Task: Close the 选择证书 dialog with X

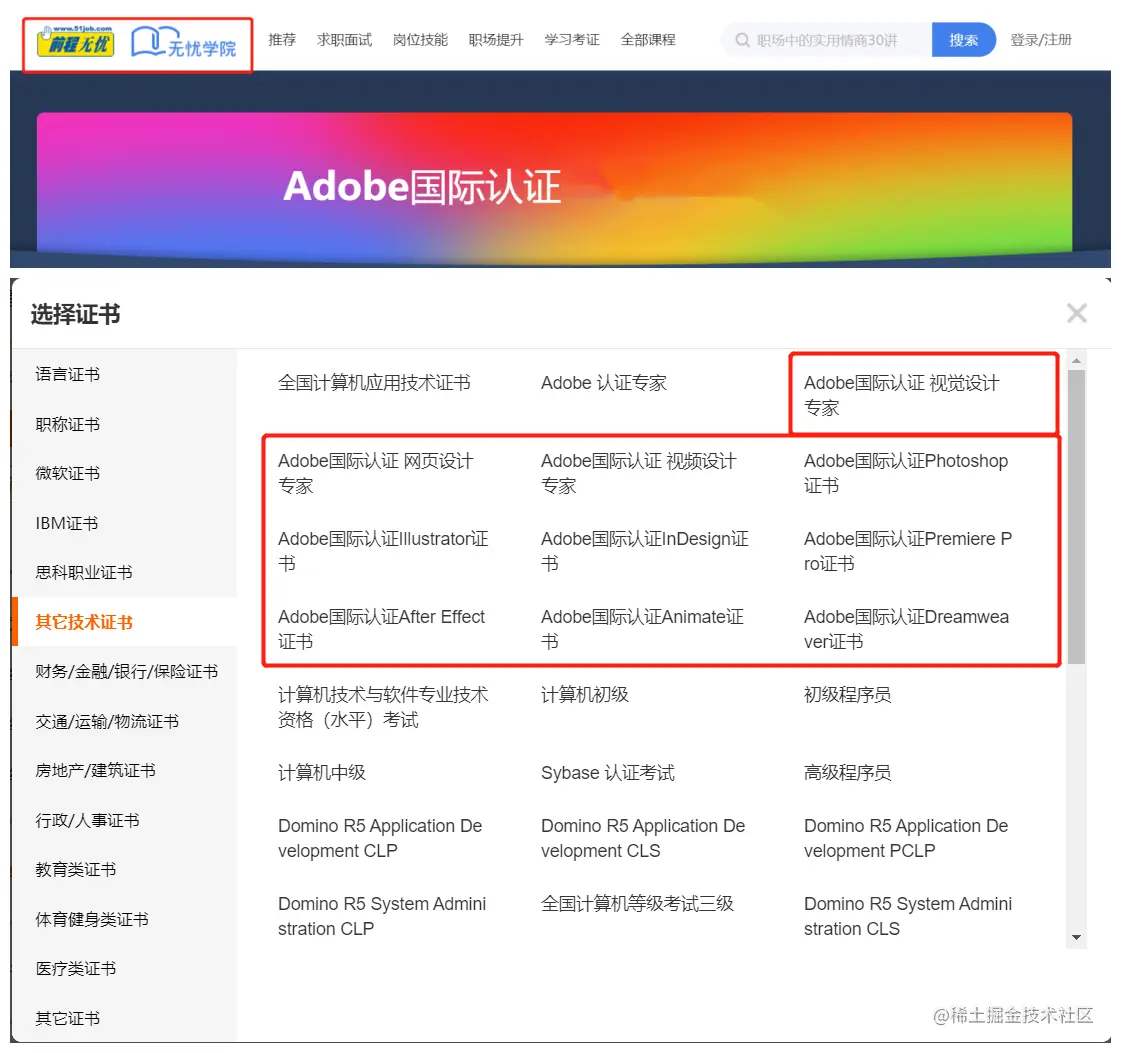Action: [1076, 313]
